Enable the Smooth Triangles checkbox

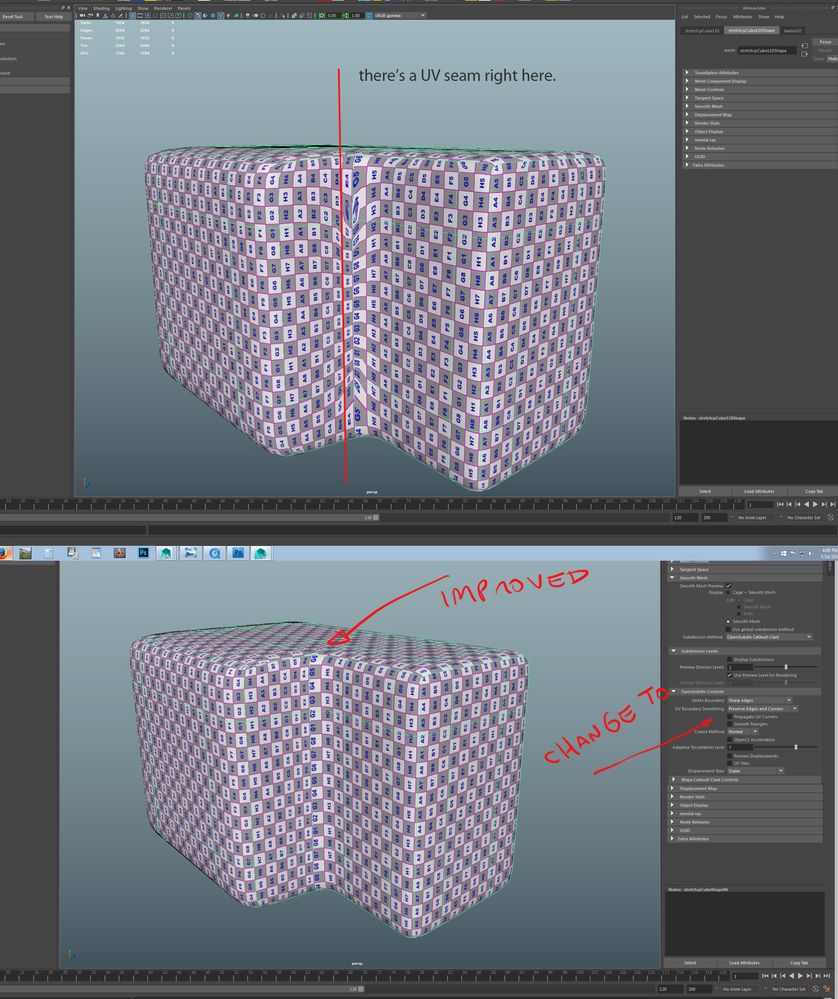click(x=730, y=724)
